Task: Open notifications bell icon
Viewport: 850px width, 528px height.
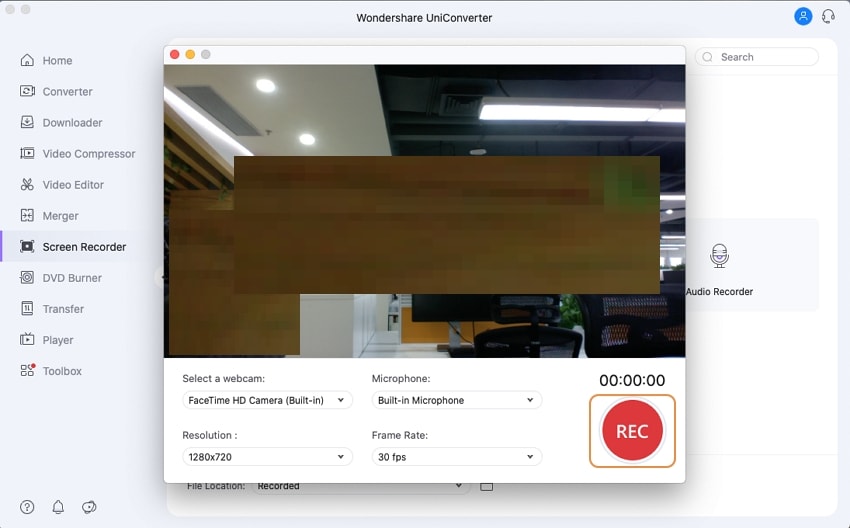Action: click(58, 507)
